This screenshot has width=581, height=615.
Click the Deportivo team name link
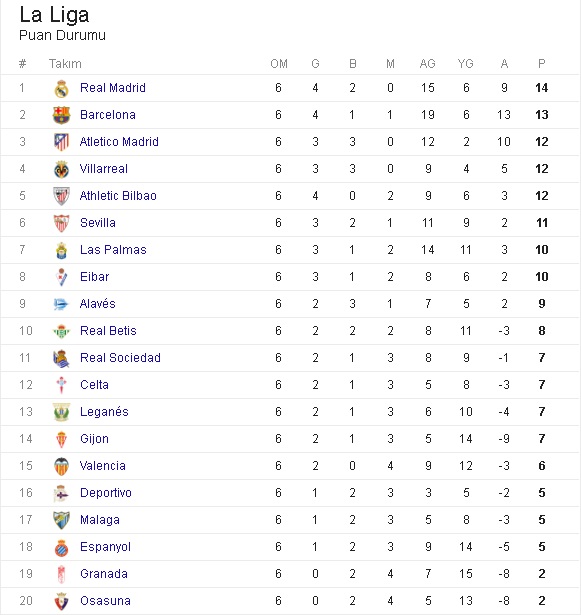coord(106,493)
